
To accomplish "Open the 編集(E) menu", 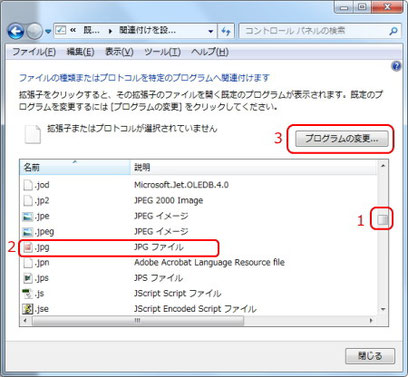I will point(81,52).
